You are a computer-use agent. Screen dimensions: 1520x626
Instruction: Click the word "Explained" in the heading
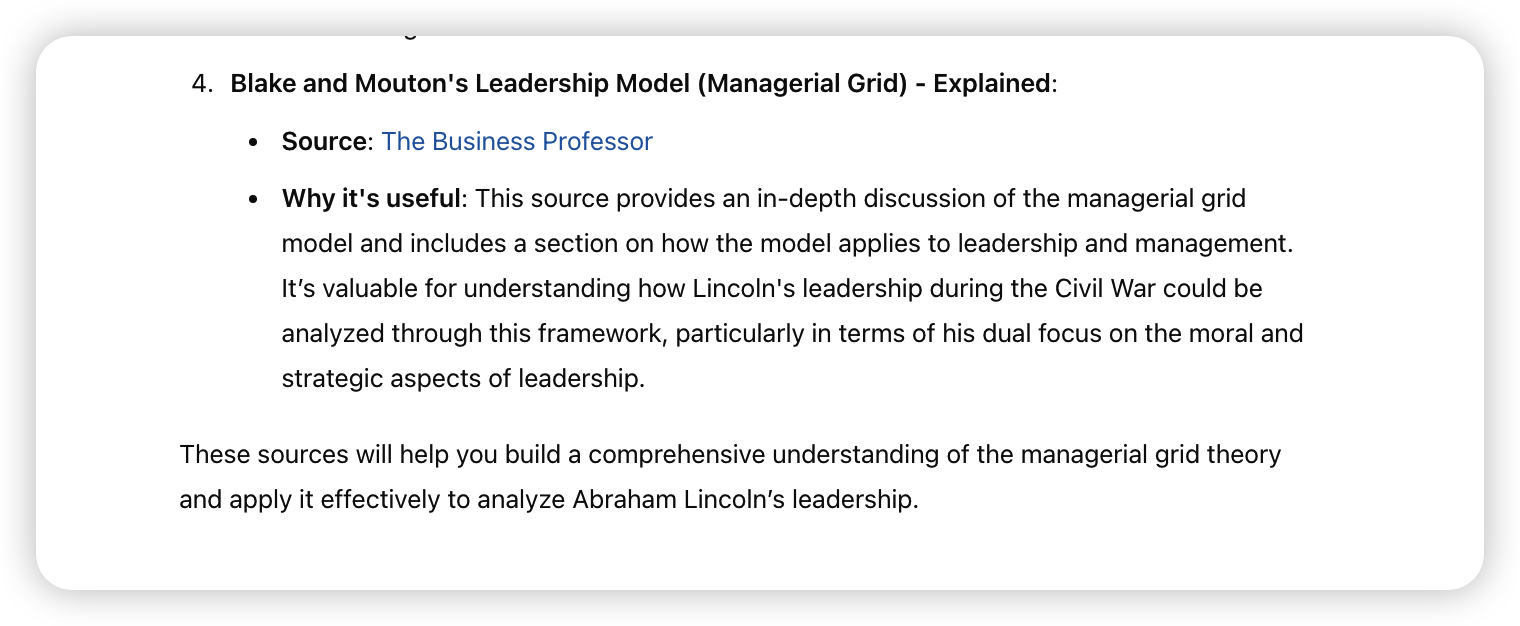(x=991, y=84)
